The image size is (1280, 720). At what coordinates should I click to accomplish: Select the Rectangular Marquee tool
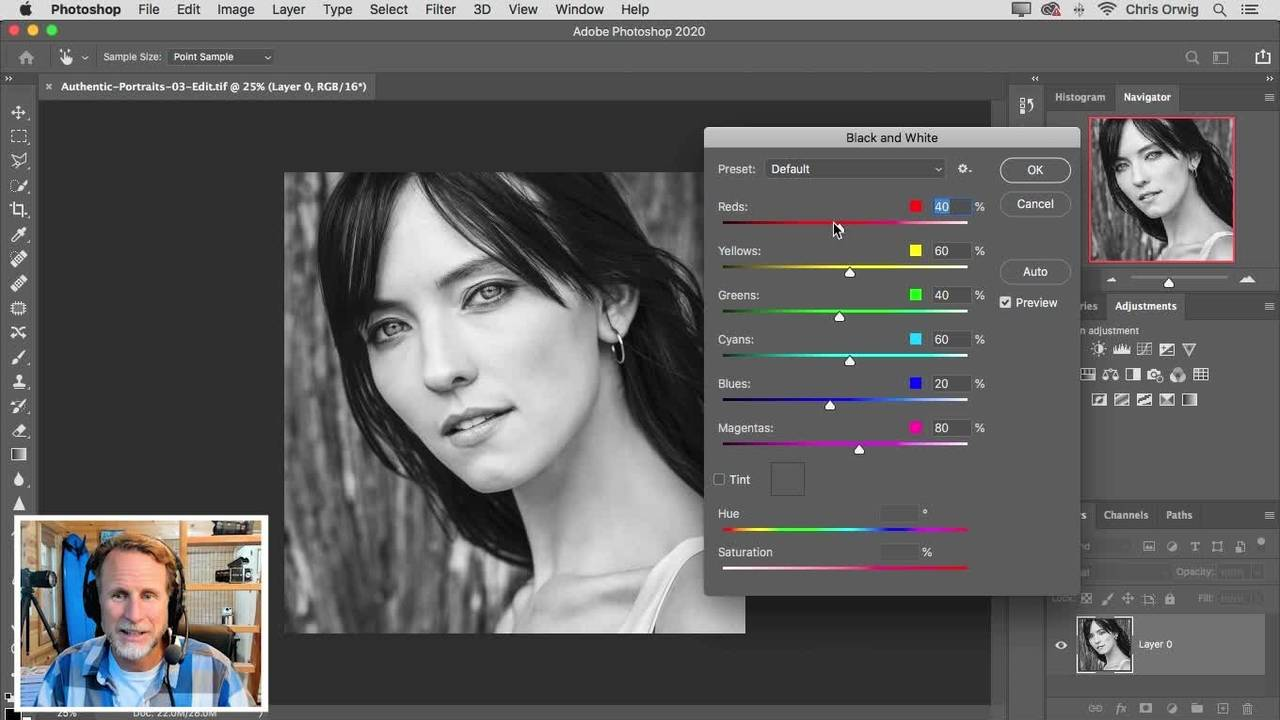point(19,137)
